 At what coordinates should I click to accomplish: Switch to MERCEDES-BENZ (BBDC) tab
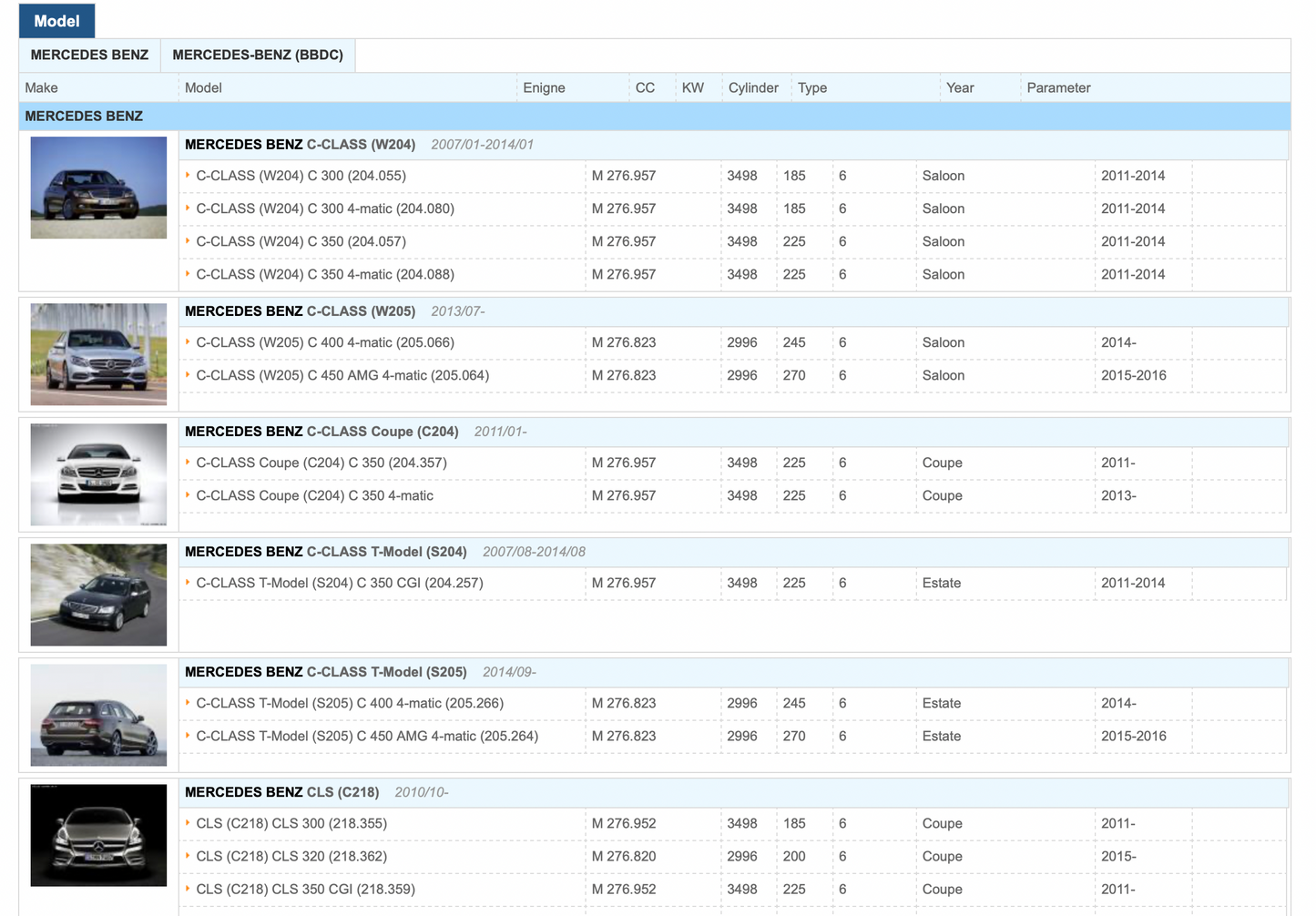[x=258, y=55]
